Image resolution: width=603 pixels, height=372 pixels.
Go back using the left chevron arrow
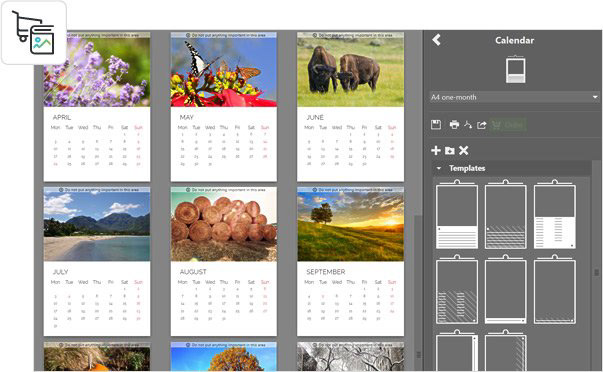click(436, 40)
